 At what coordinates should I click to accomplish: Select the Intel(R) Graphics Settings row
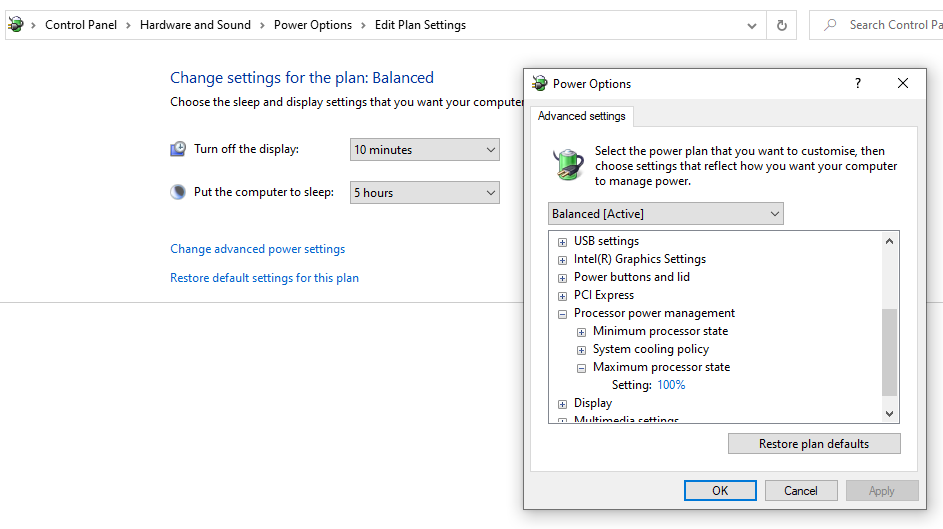pos(640,259)
